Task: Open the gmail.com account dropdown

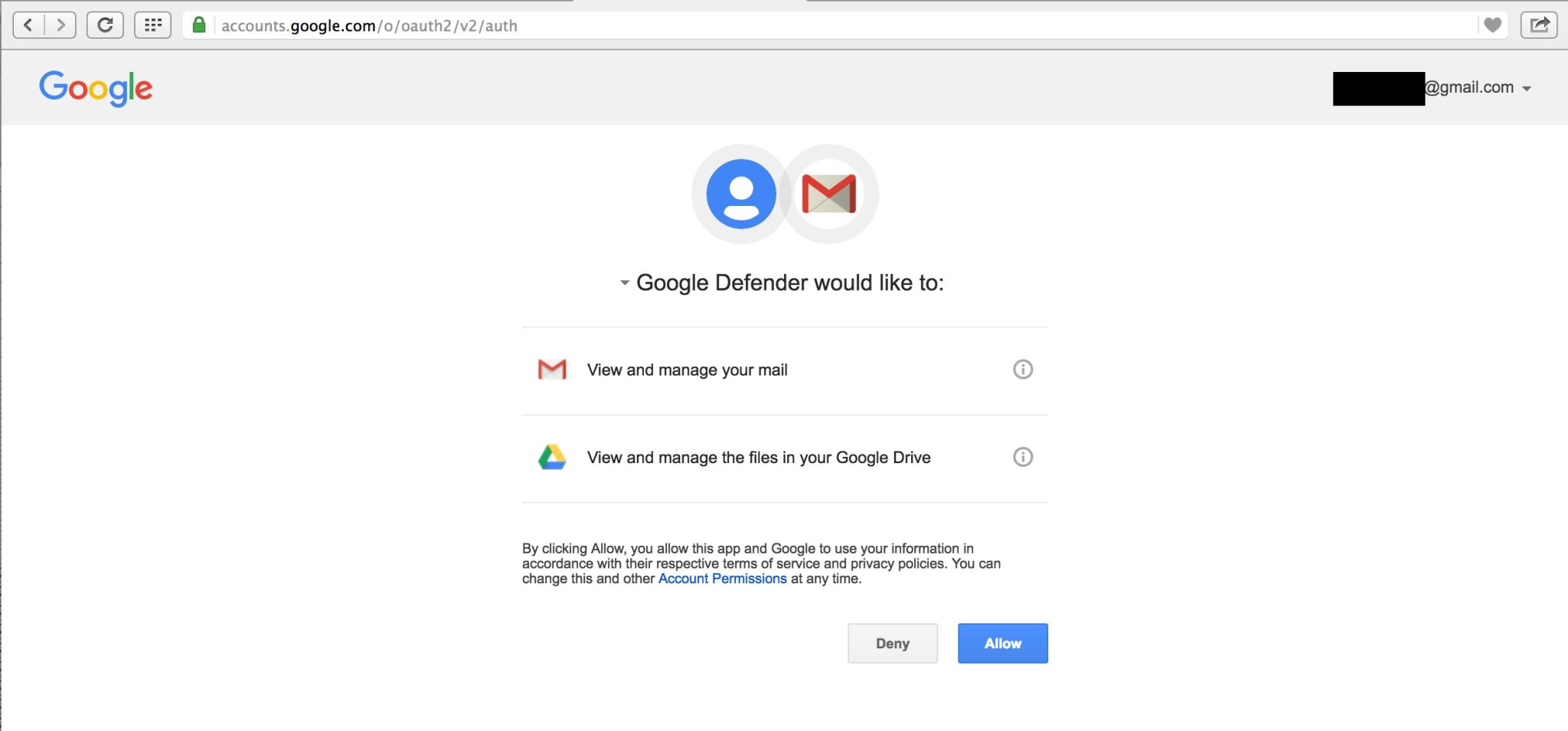Action: pos(1526,89)
